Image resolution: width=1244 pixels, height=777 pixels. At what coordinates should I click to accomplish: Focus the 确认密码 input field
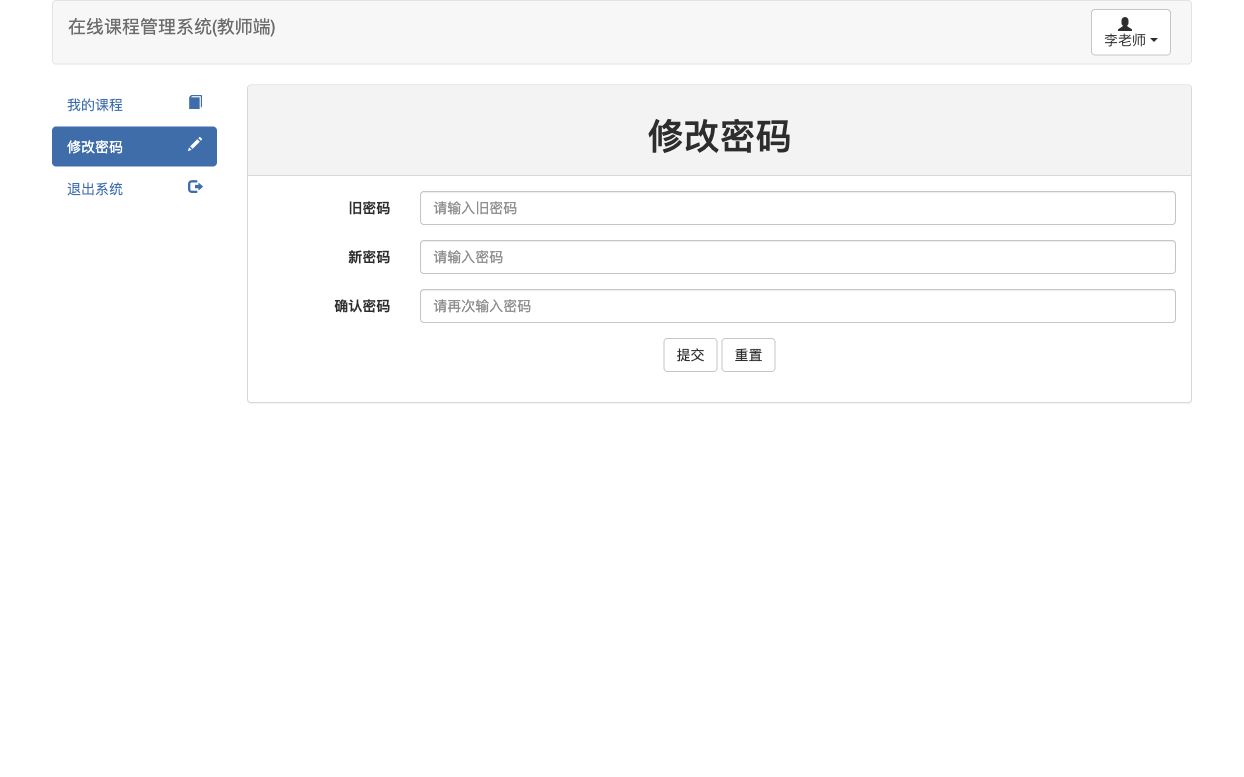(797, 306)
